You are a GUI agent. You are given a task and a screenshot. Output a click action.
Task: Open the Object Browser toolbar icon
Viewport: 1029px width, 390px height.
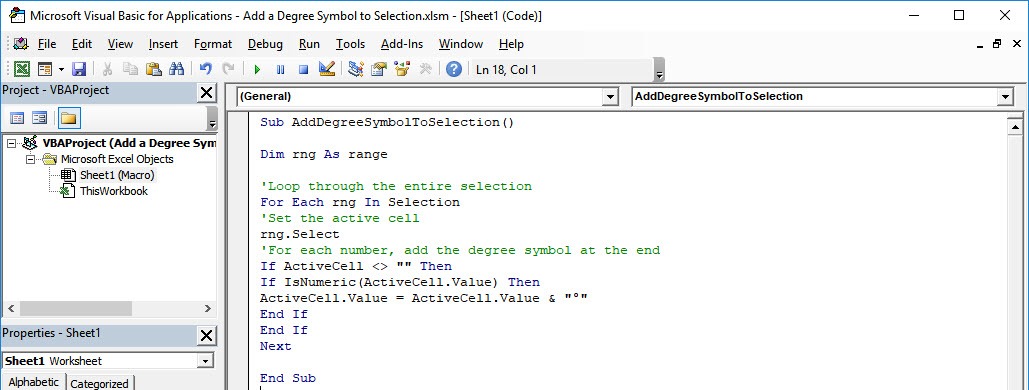pos(402,69)
